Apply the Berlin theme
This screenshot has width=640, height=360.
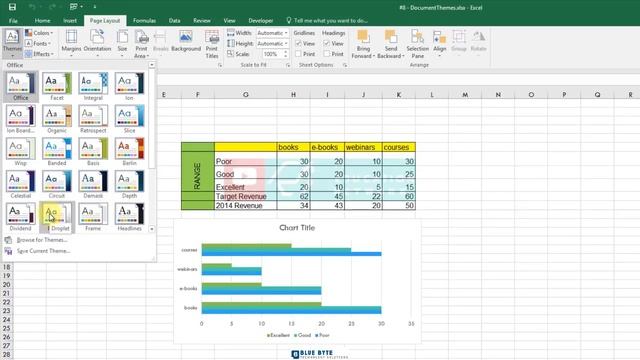pyautogui.click(x=129, y=151)
